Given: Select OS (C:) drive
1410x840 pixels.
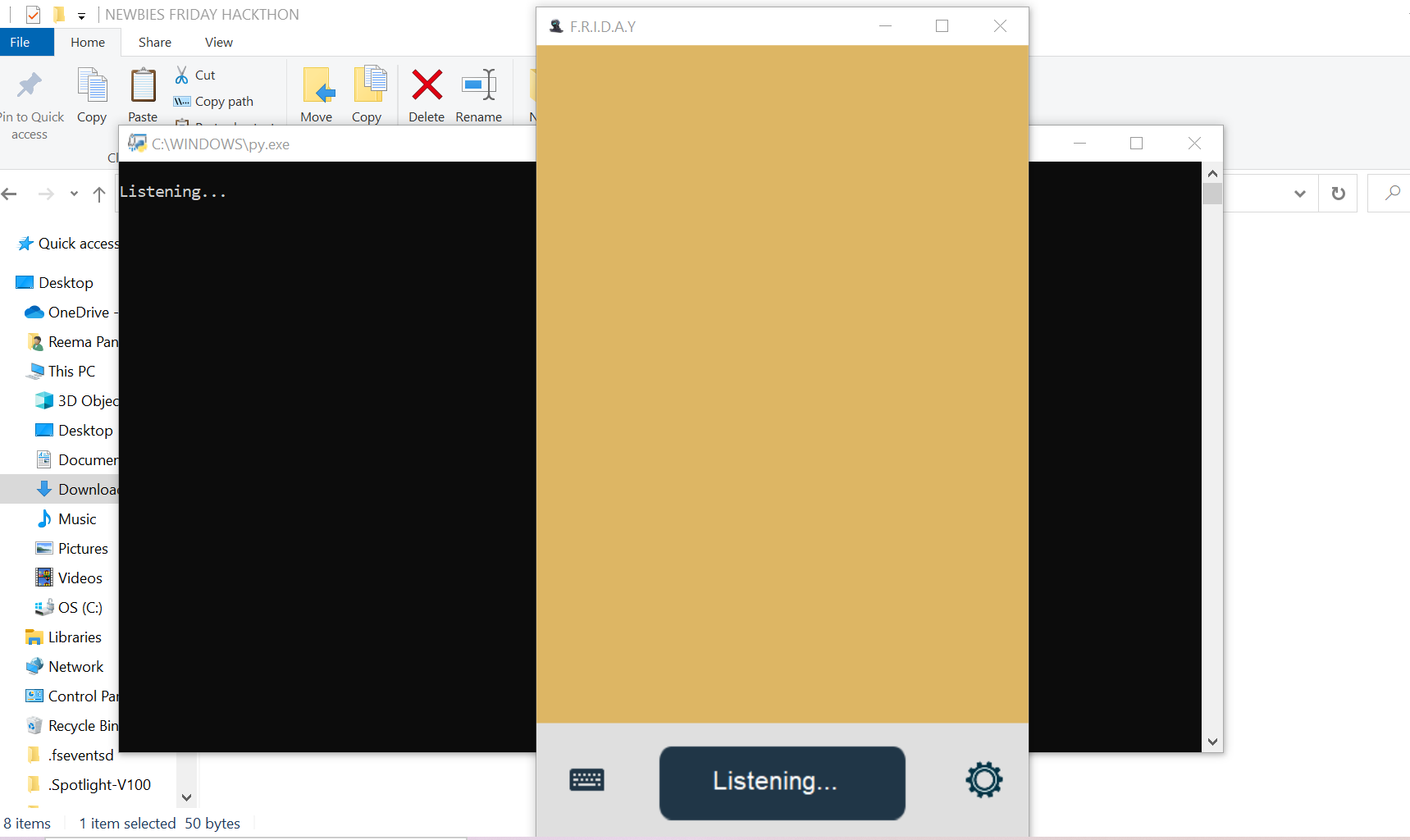Looking at the screenshot, I should click(69, 608).
